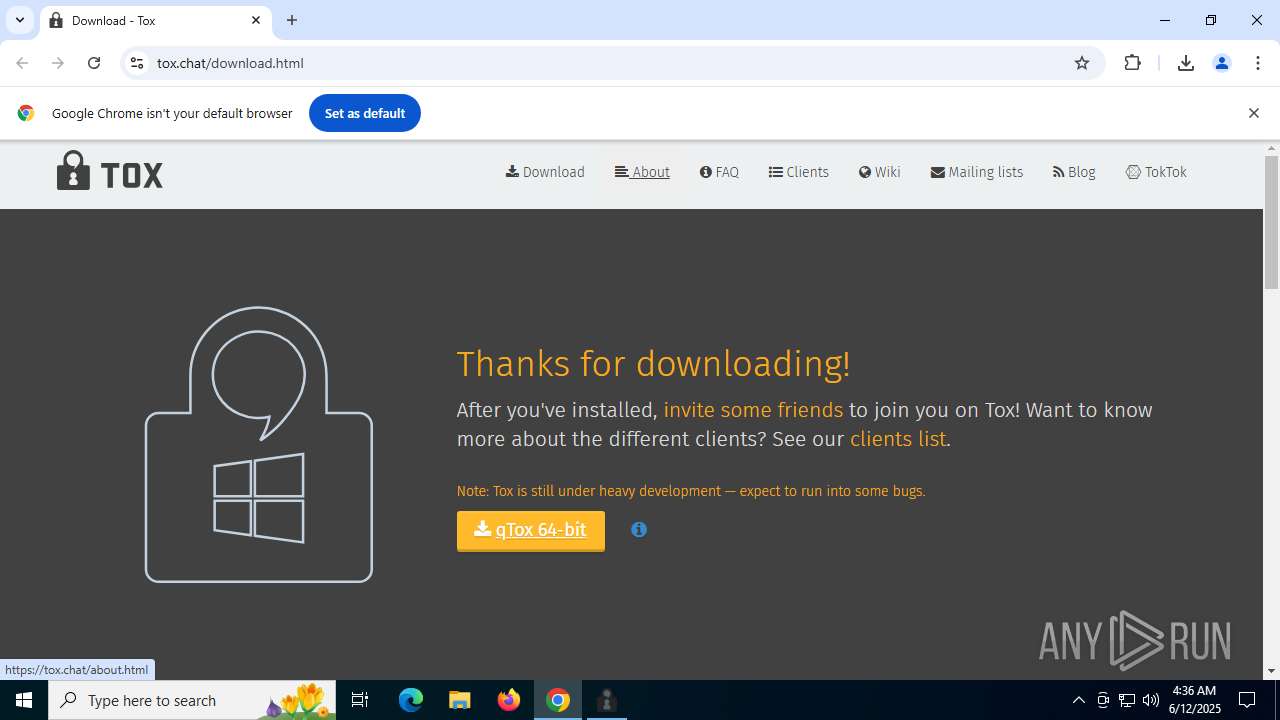The image size is (1280, 720).
Task: Open the Download nav link
Action: tap(545, 172)
